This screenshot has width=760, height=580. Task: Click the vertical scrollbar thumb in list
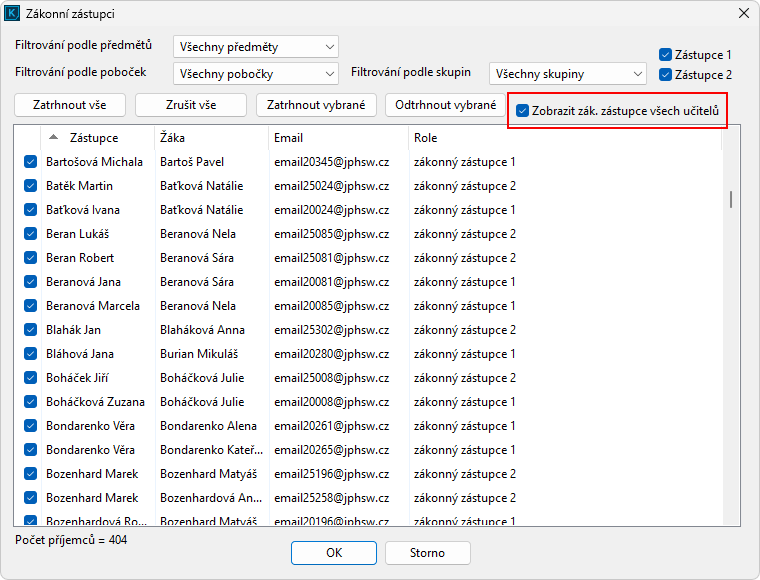[731, 199]
